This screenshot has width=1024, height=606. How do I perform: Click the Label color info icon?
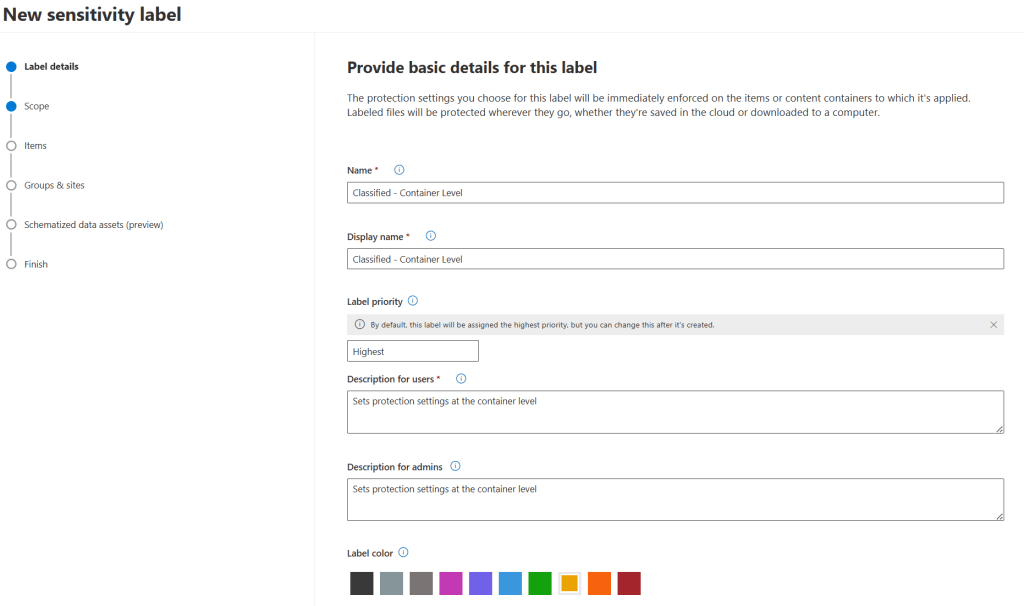click(403, 552)
